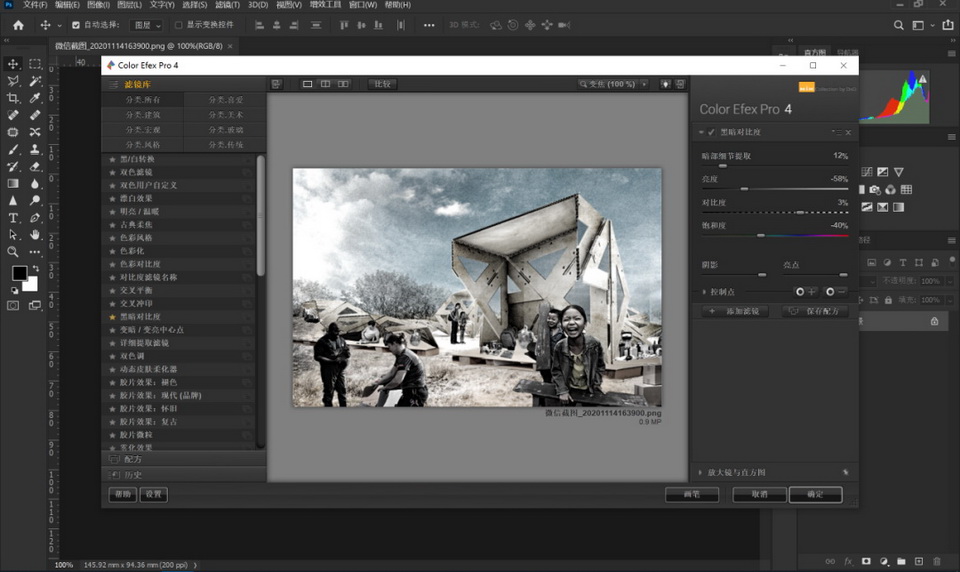
Task: Open the 变焦 (100 %) zoom dropdown
Action: click(613, 84)
